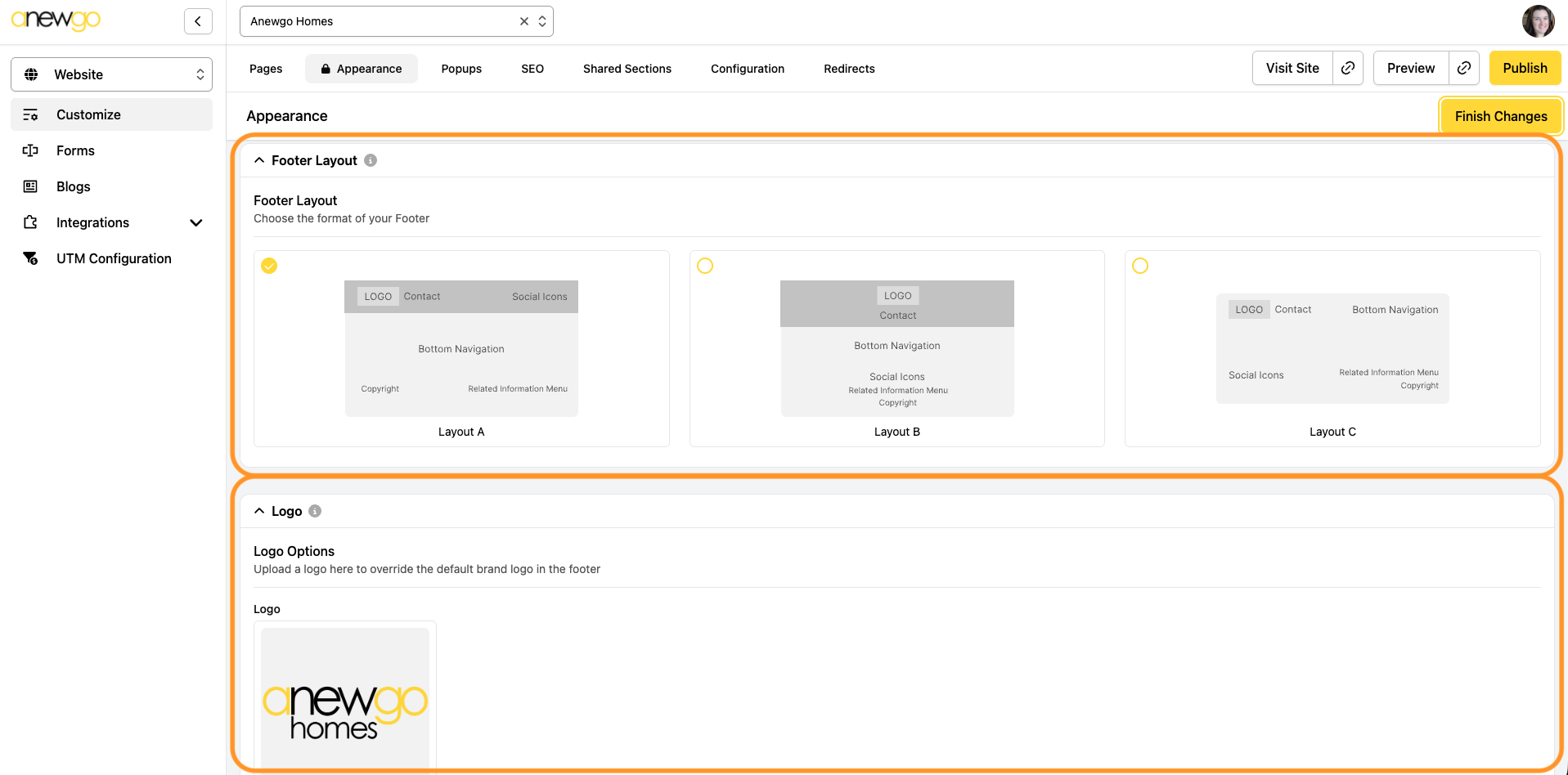1568x775 pixels.
Task: Click the Logo section info icon
Action: 315,511
